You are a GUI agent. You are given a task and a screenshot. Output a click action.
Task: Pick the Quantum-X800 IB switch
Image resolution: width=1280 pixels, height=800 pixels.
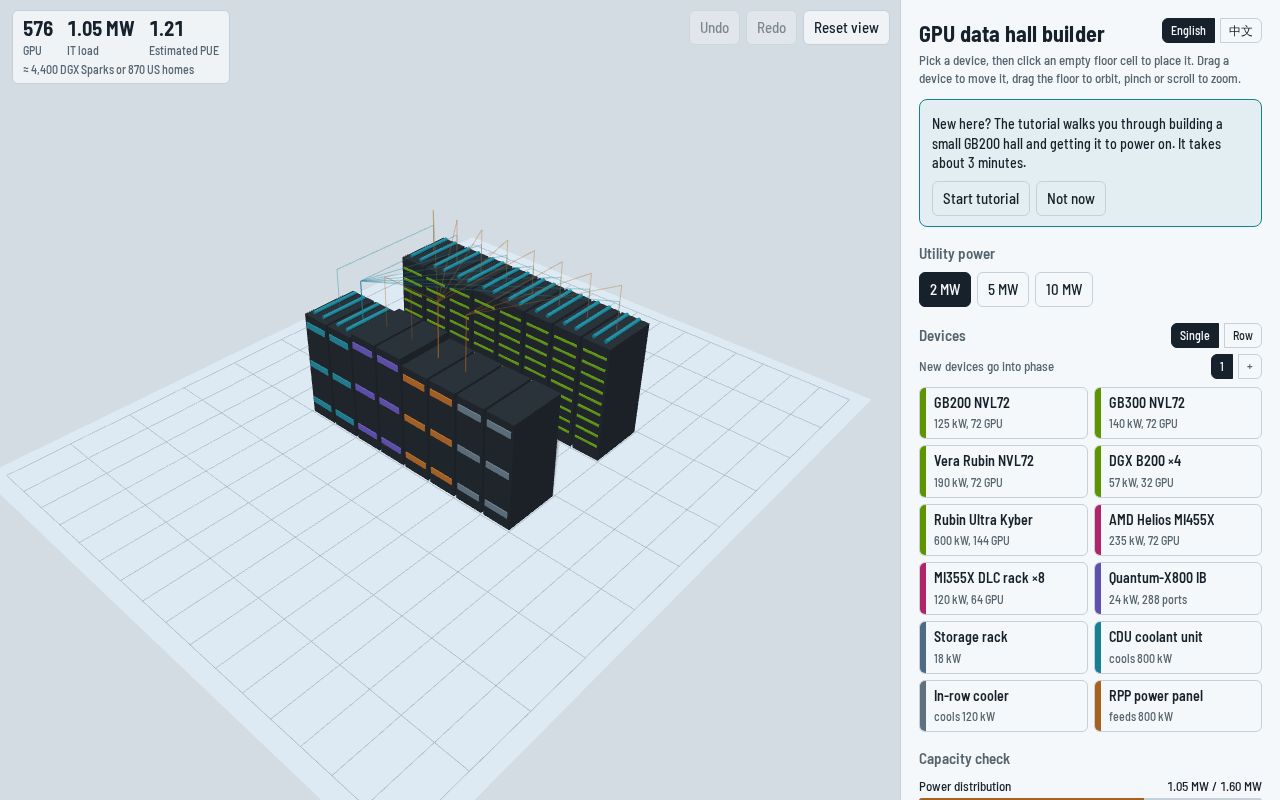[x=1178, y=588]
